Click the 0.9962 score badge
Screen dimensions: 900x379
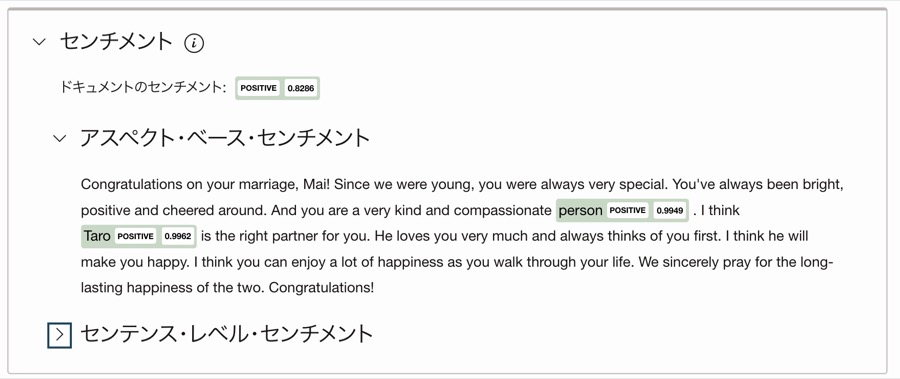point(178,236)
